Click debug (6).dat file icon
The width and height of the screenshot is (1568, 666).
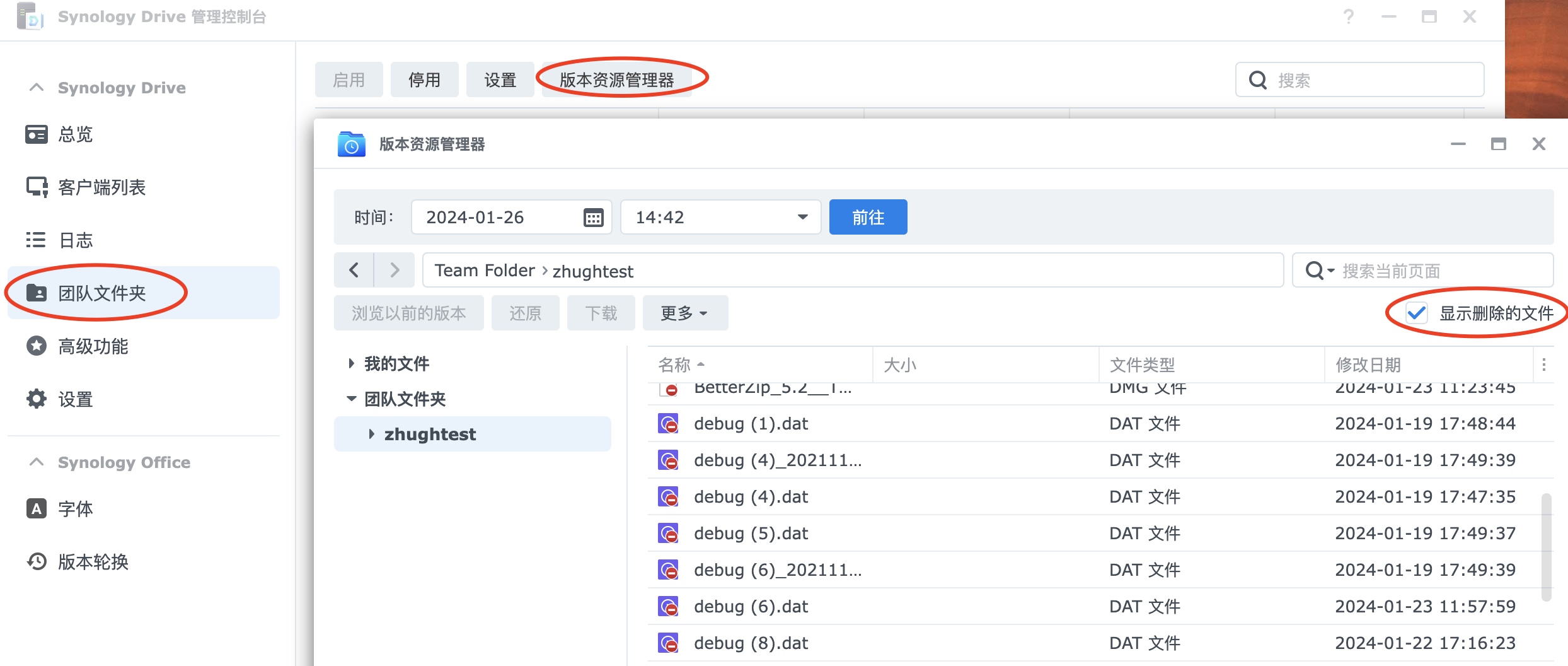[x=668, y=606]
